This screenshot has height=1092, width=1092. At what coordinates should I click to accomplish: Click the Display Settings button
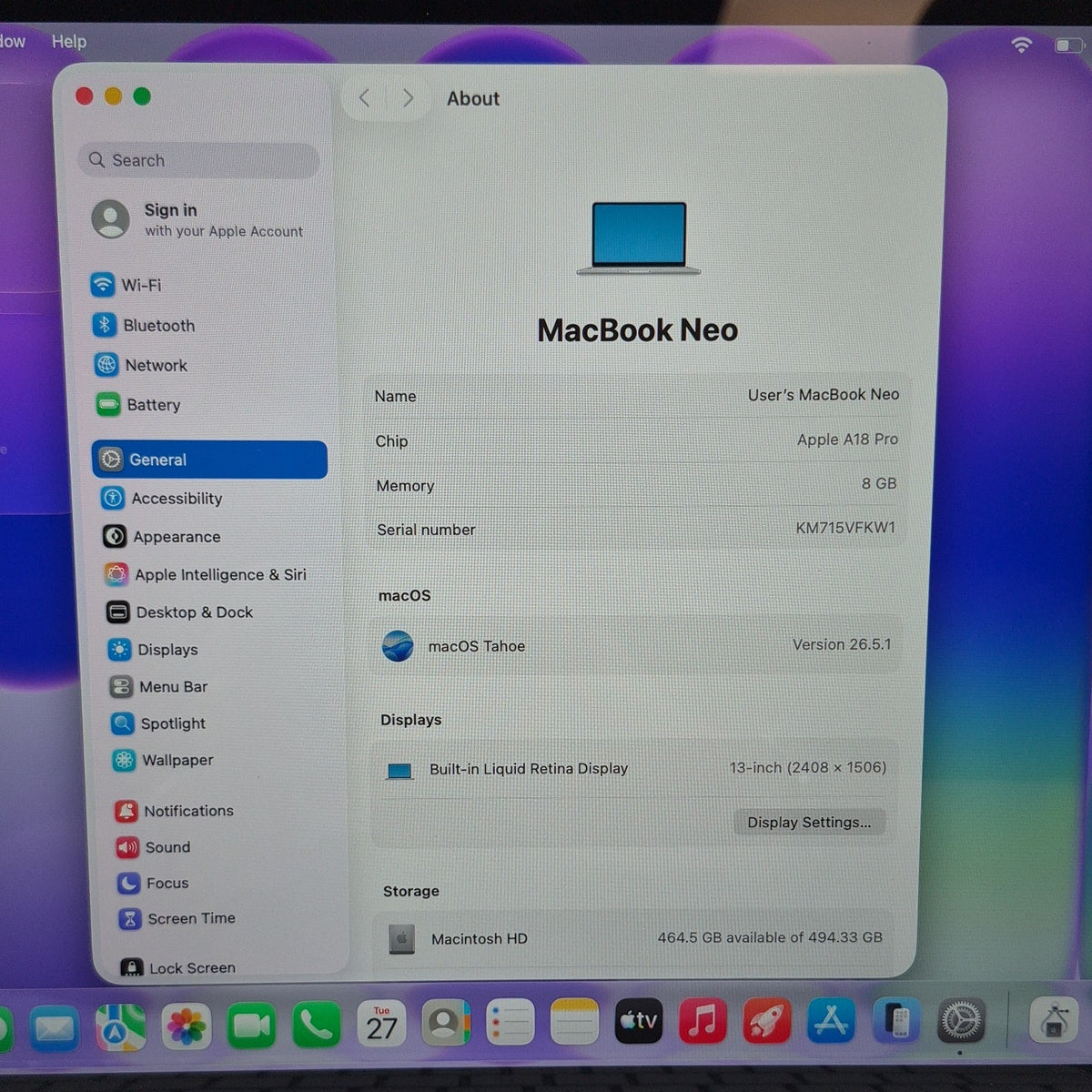(809, 823)
